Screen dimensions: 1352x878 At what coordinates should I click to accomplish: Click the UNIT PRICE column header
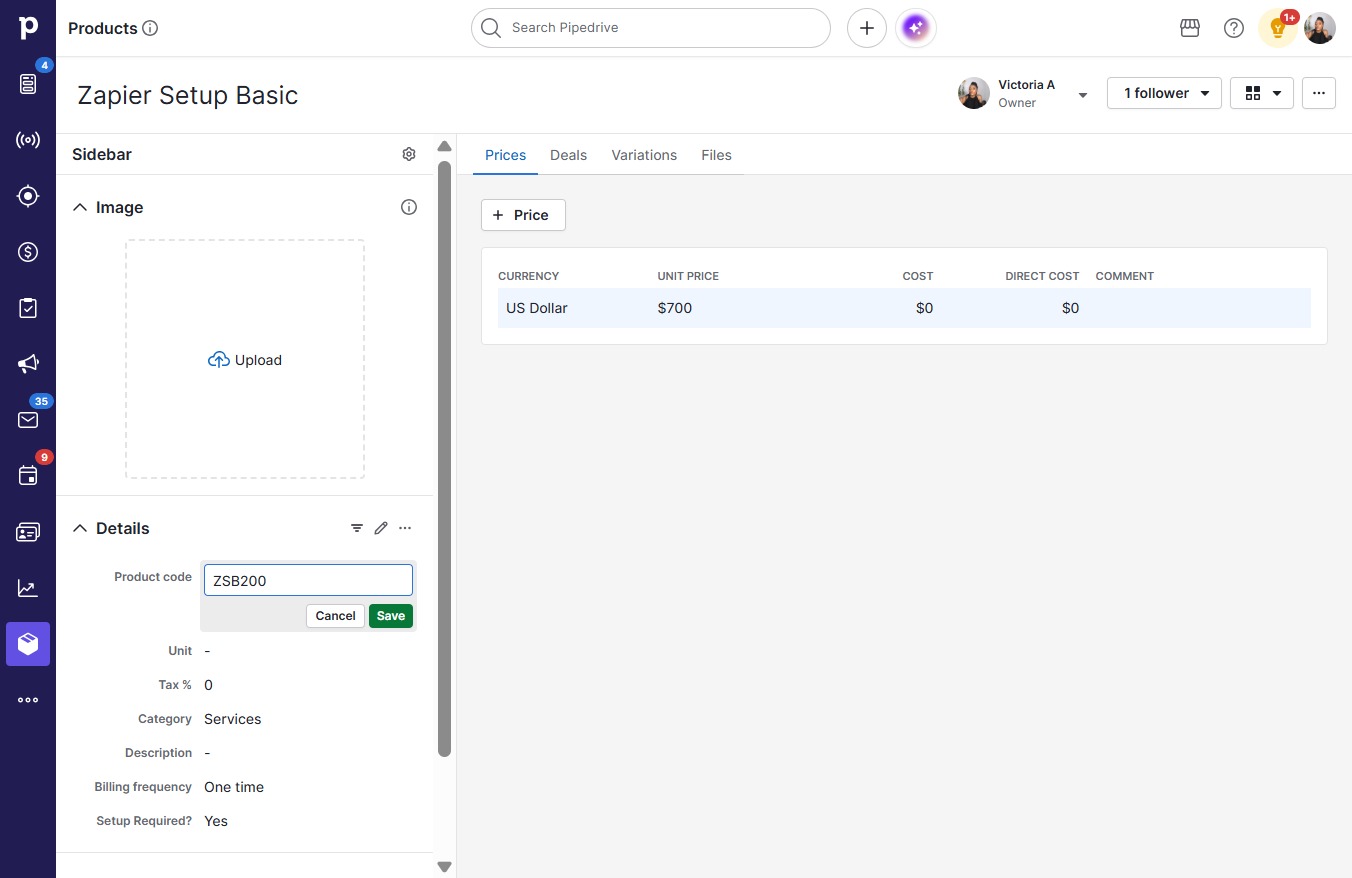click(x=688, y=276)
